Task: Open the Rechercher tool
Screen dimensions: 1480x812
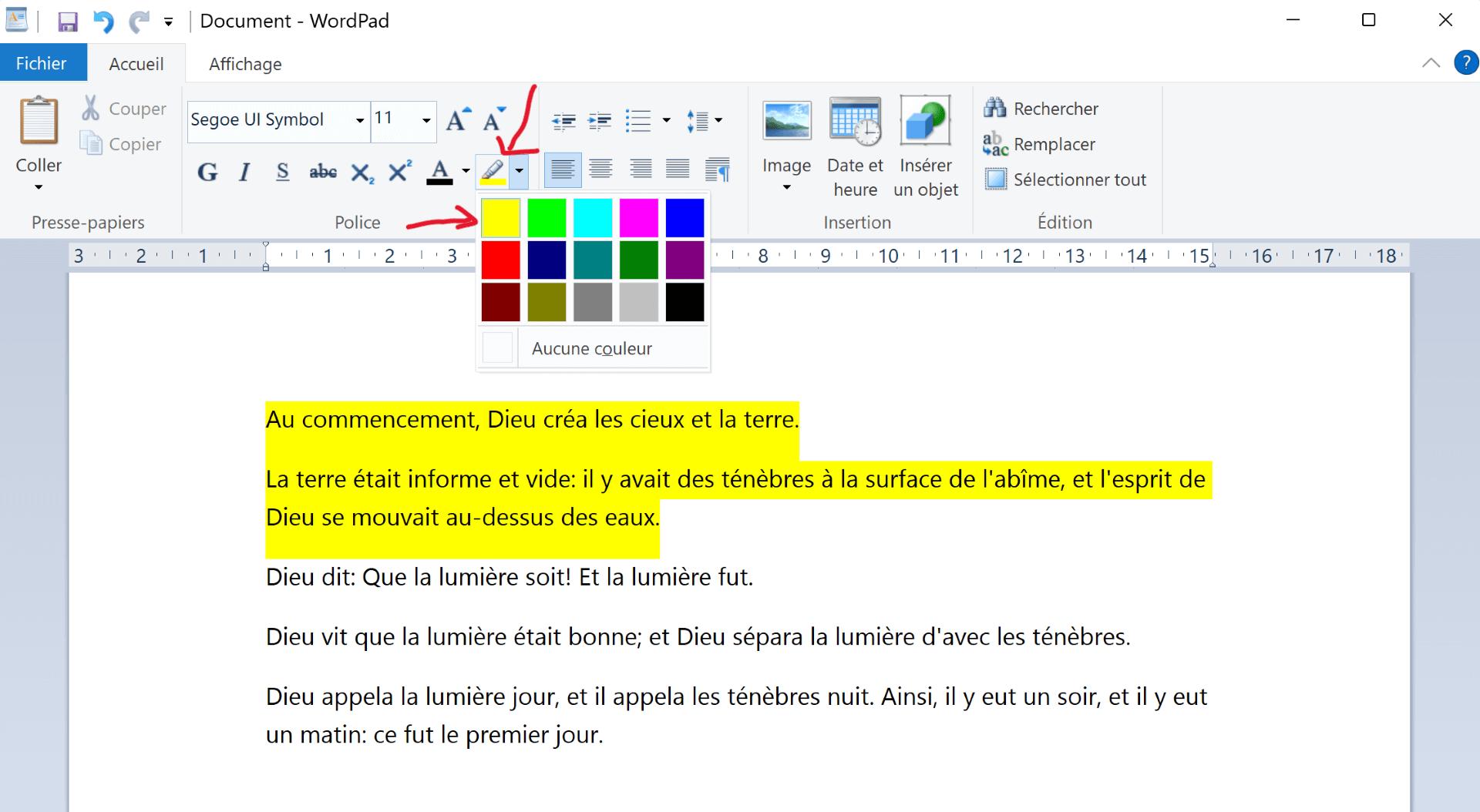Action: coord(1041,109)
